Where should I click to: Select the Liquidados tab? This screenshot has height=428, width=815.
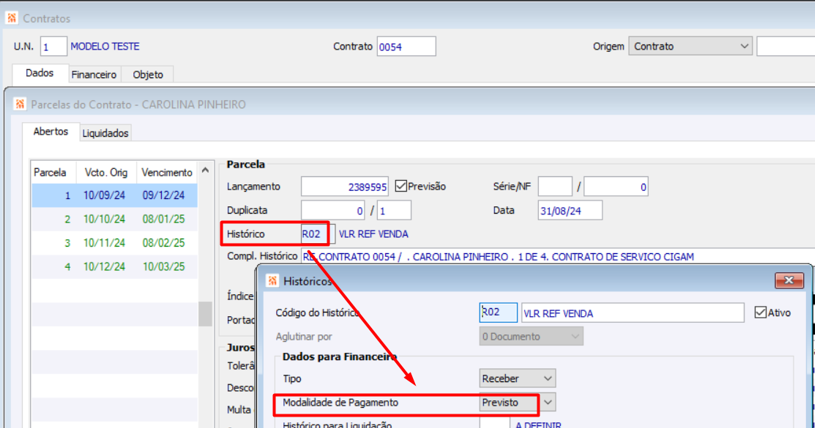click(105, 133)
